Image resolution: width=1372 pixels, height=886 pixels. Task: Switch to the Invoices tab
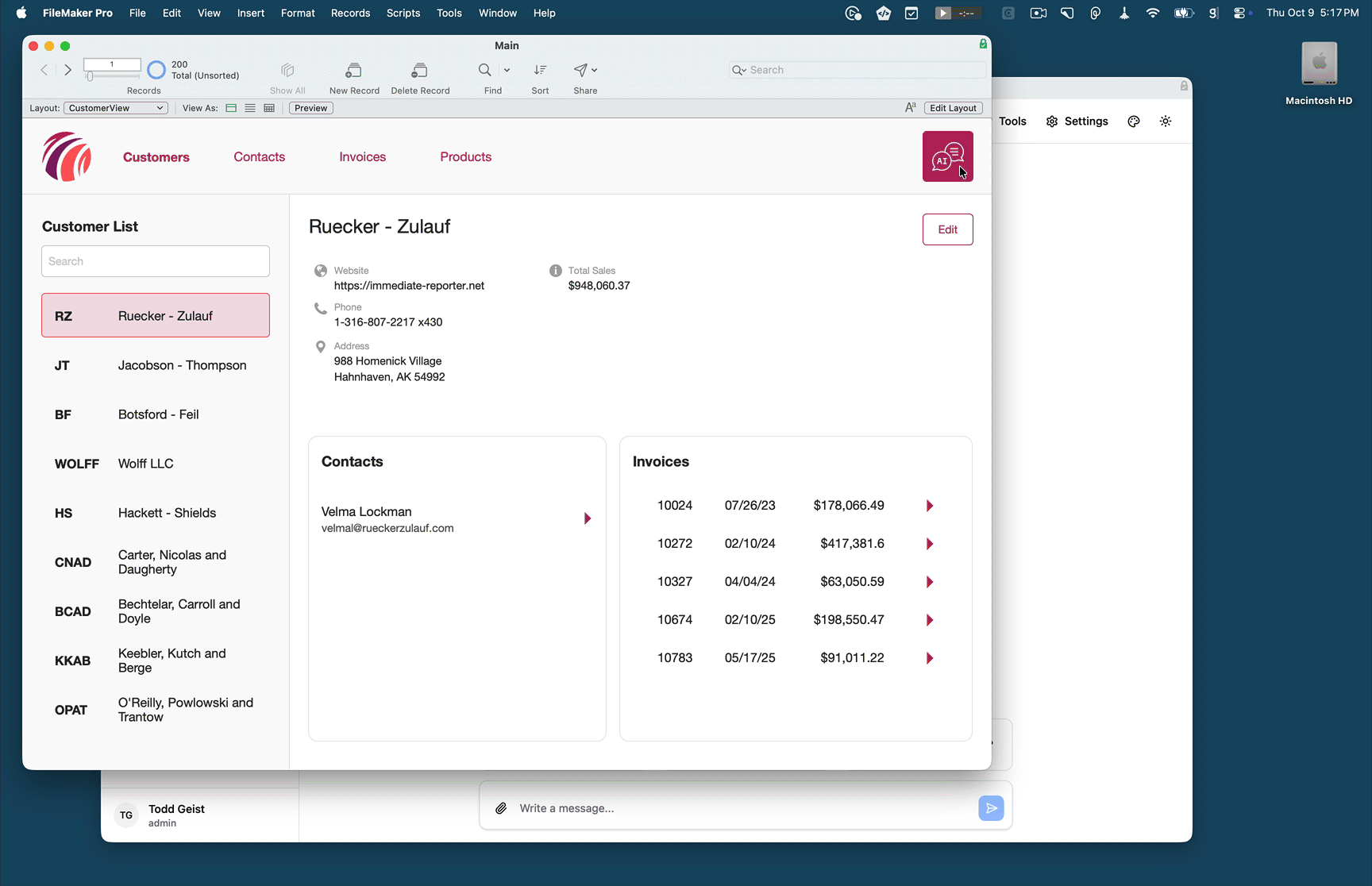pos(362,156)
